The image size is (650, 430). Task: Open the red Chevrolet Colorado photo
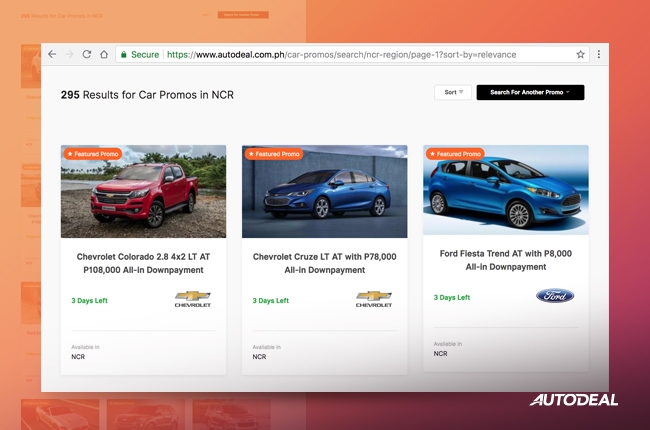coord(143,192)
